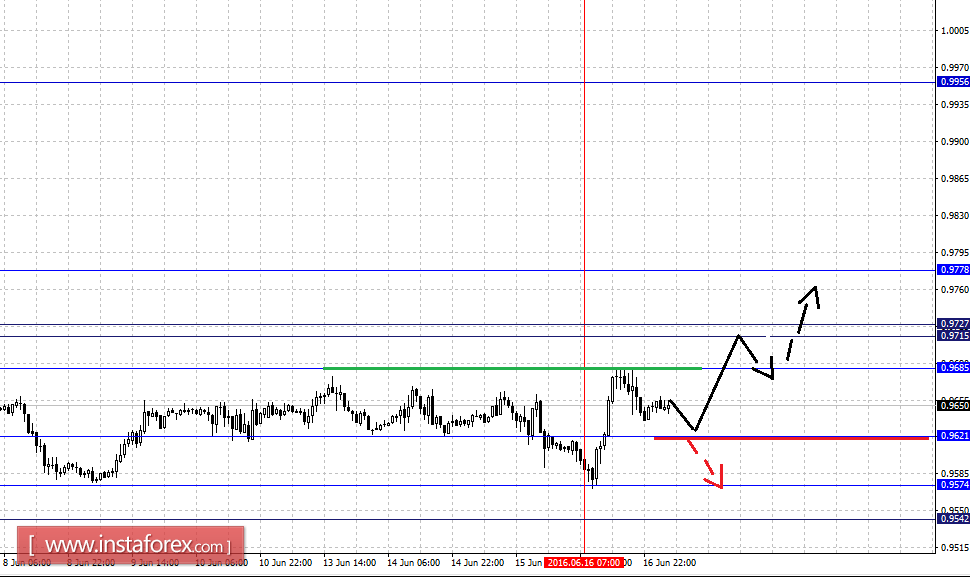This screenshot has width=970, height=577.
Task: Click the 0.9685 price level label
Action: [953, 367]
